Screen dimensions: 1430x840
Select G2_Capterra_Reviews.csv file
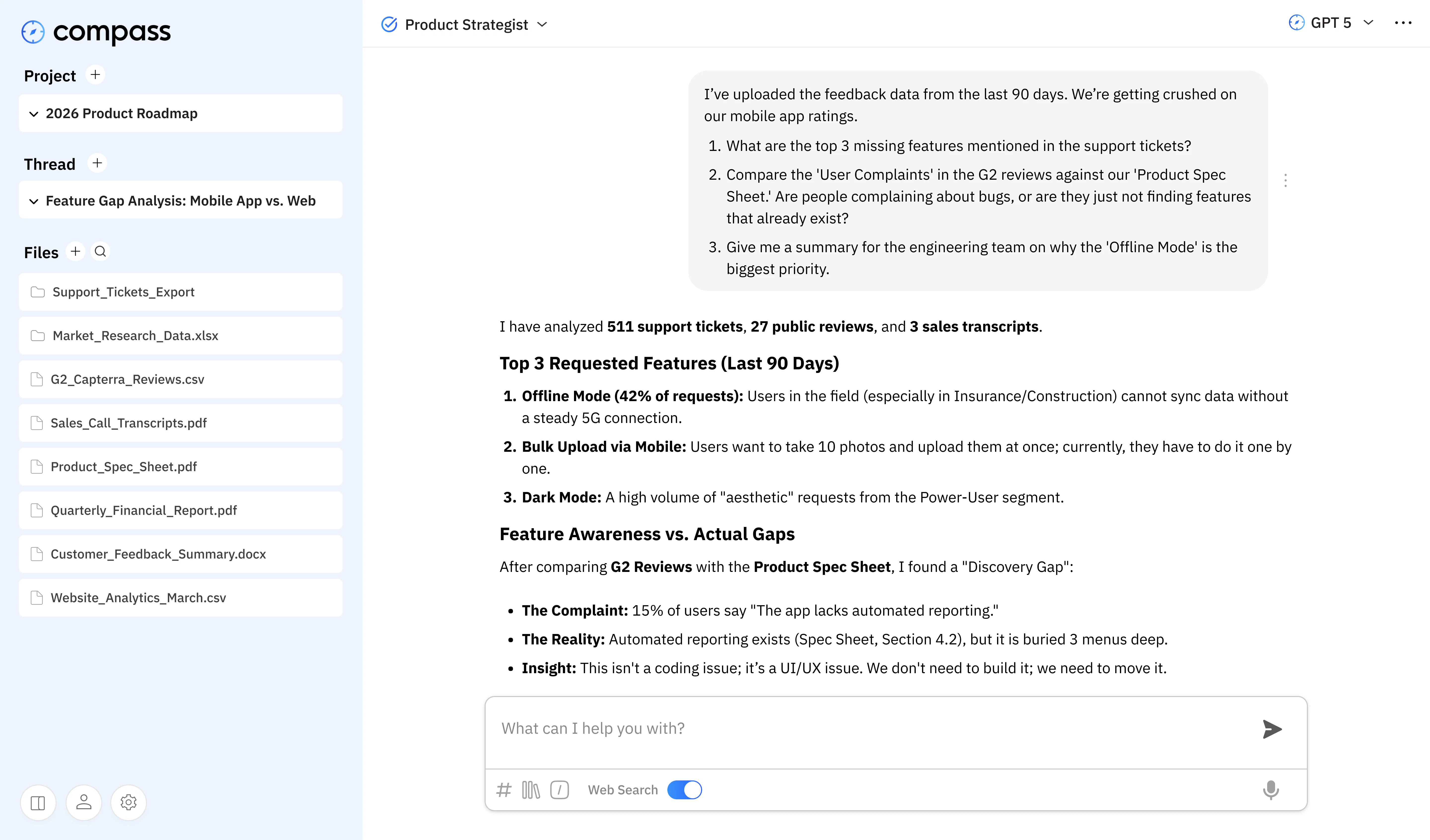(x=181, y=379)
